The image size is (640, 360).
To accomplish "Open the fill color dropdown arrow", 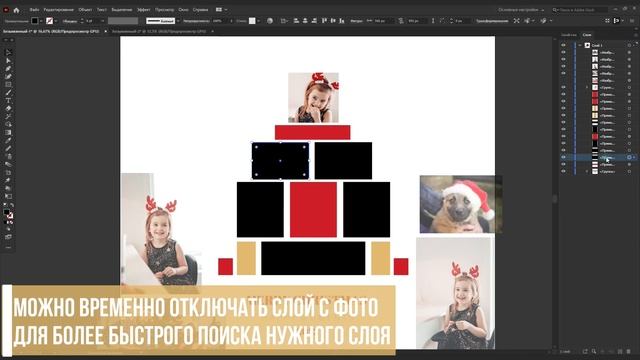I will 41,21.
